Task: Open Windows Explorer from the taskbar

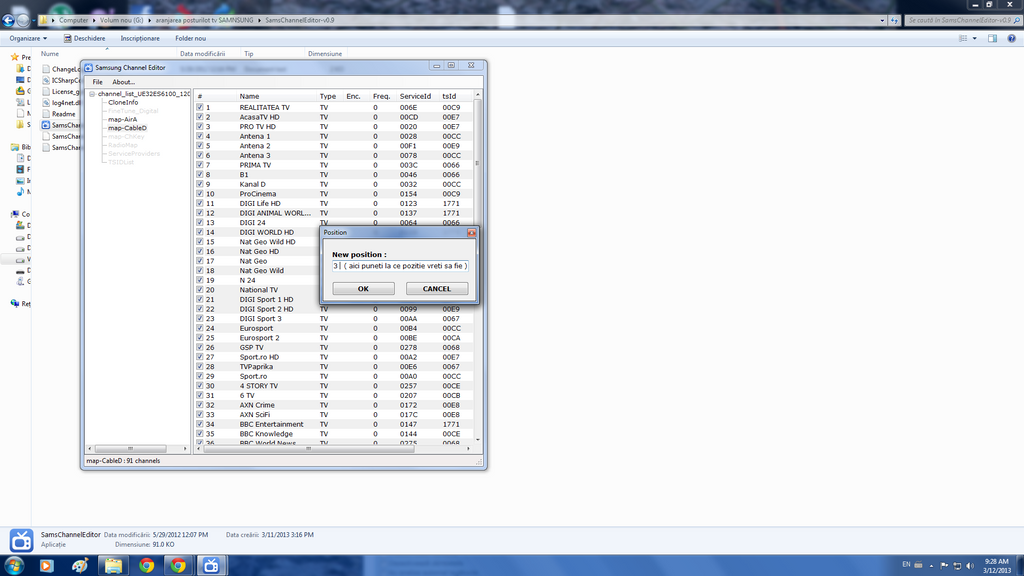Action: tap(113, 566)
